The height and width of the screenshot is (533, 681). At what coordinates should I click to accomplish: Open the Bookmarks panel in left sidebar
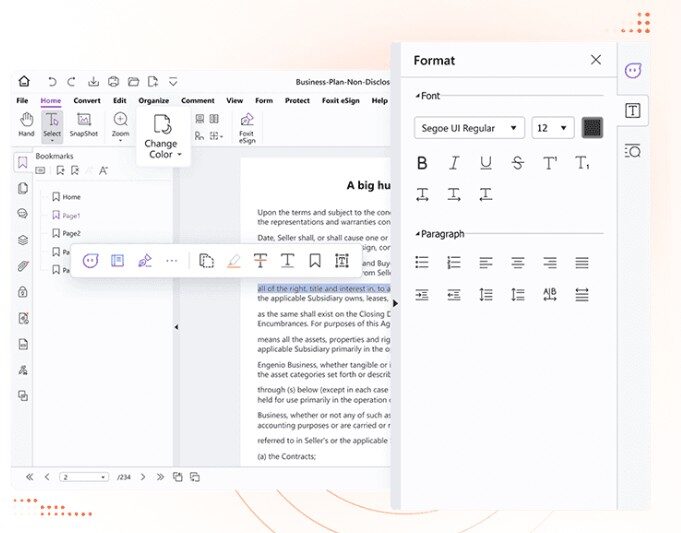pyautogui.click(x=22, y=163)
